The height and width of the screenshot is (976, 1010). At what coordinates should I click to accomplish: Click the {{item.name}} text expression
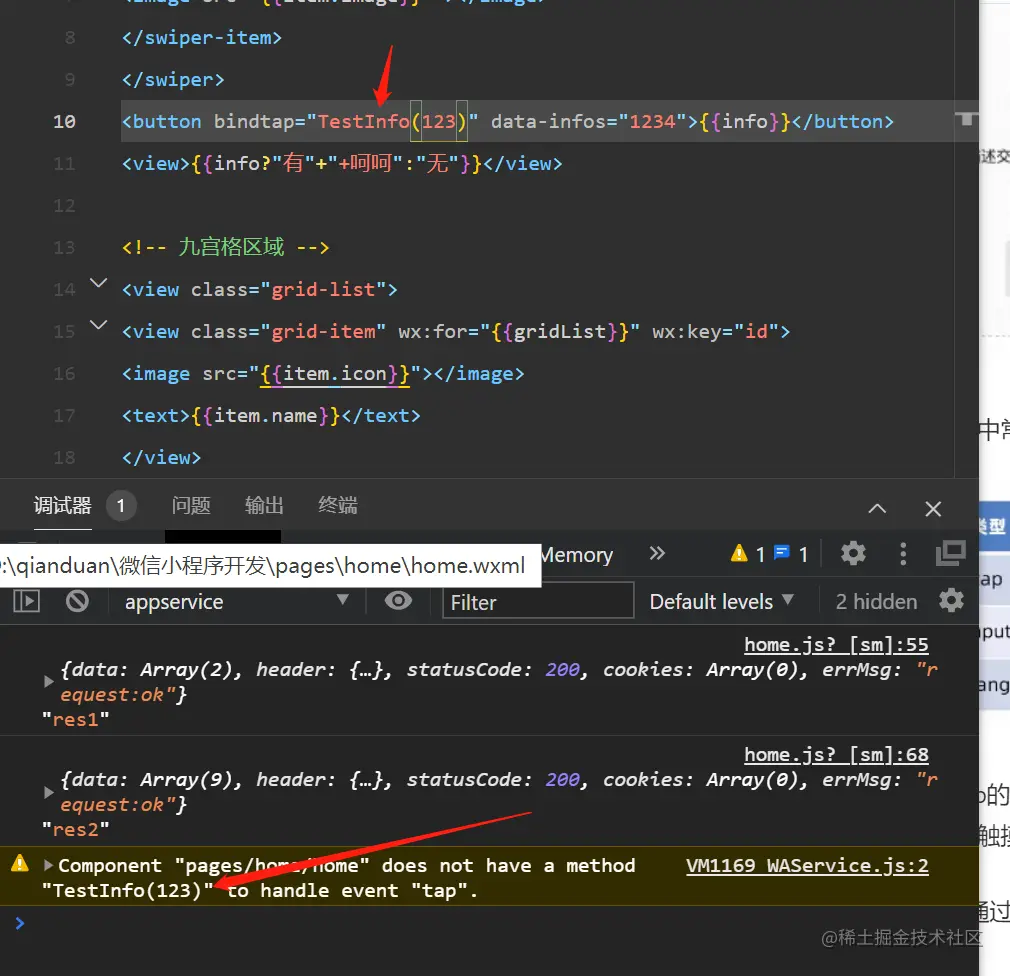(x=265, y=416)
